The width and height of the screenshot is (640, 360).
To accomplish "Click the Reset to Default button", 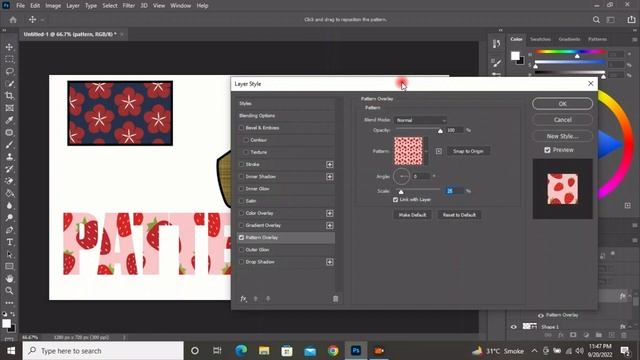I will coord(459,215).
